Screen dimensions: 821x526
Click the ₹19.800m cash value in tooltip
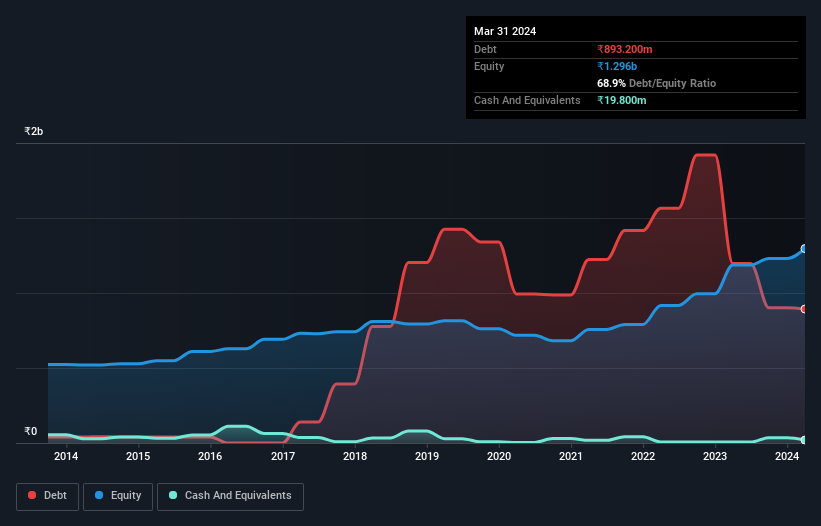coord(622,100)
